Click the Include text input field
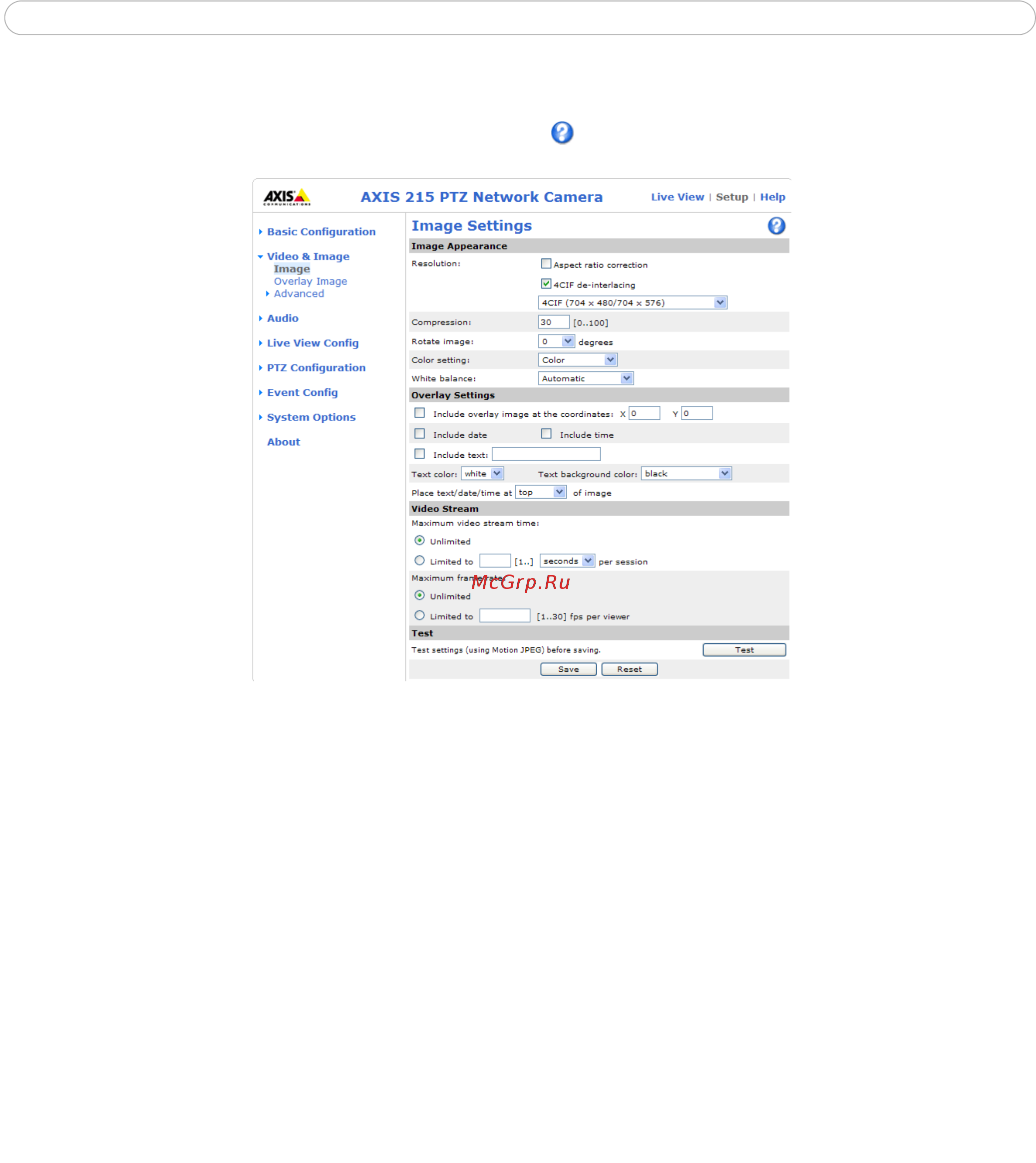This screenshot has width=1036, height=1163. pyautogui.click(x=546, y=454)
